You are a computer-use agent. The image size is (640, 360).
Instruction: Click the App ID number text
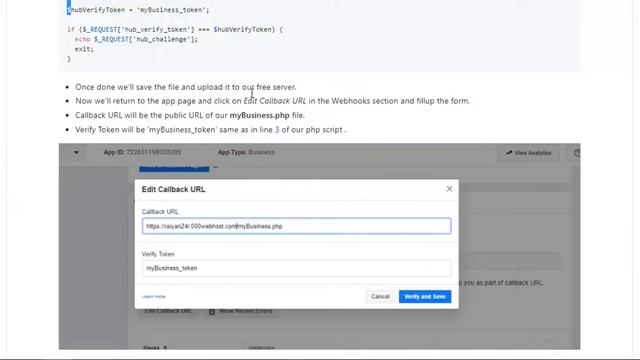(x=153, y=152)
